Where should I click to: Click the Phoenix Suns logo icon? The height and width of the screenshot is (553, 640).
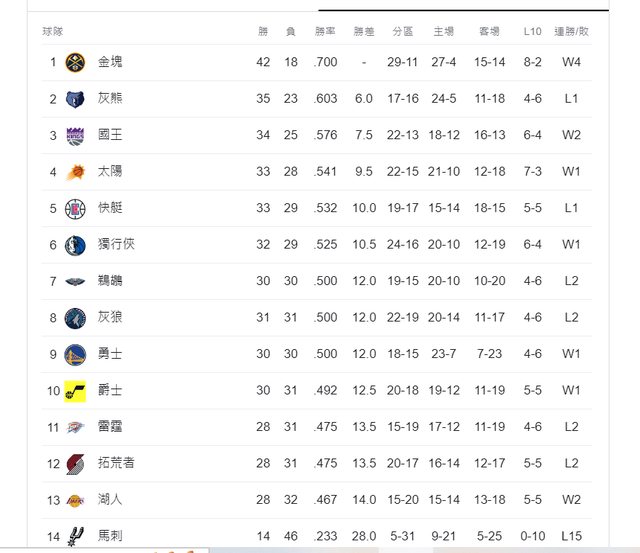75,172
